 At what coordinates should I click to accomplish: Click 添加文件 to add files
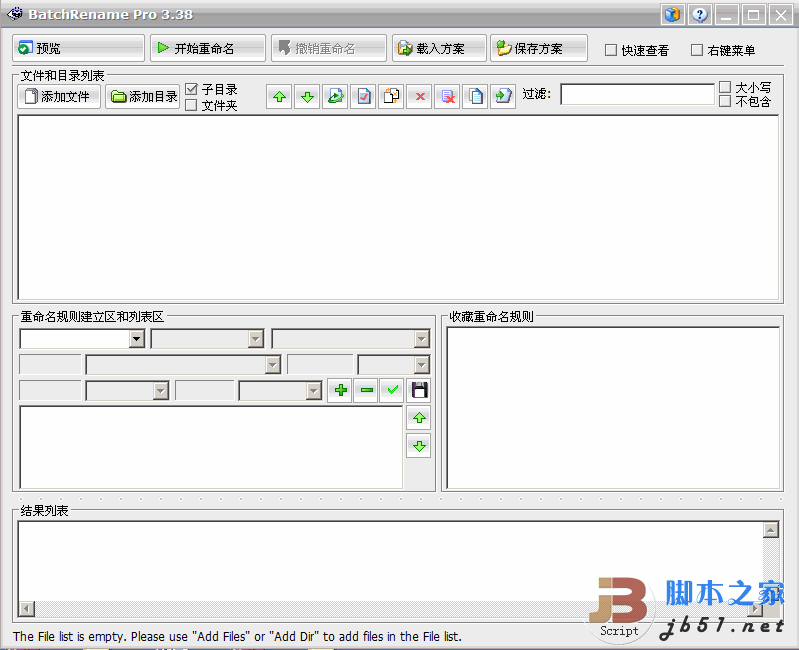[x=59, y=96]
